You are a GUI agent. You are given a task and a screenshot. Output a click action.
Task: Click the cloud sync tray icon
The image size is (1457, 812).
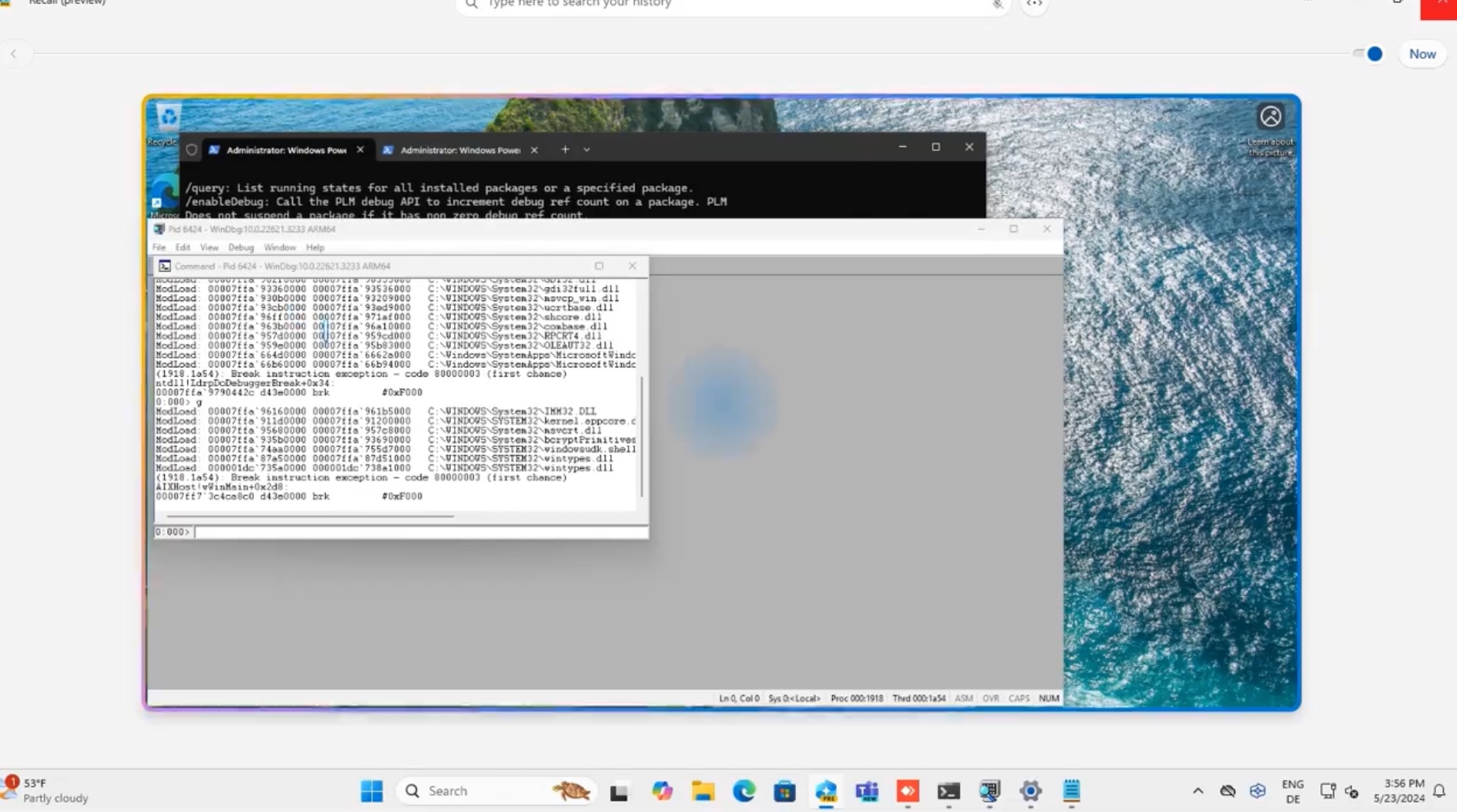(x=1228, y=791)
